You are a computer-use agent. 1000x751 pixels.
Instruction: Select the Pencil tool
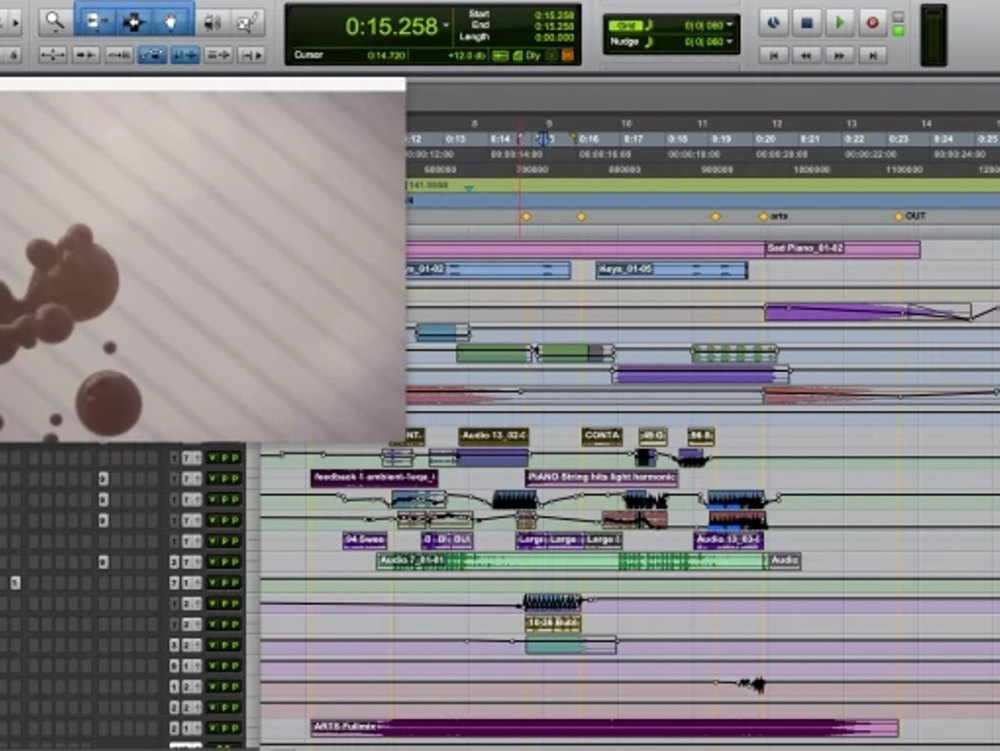[x=246, y=22]
